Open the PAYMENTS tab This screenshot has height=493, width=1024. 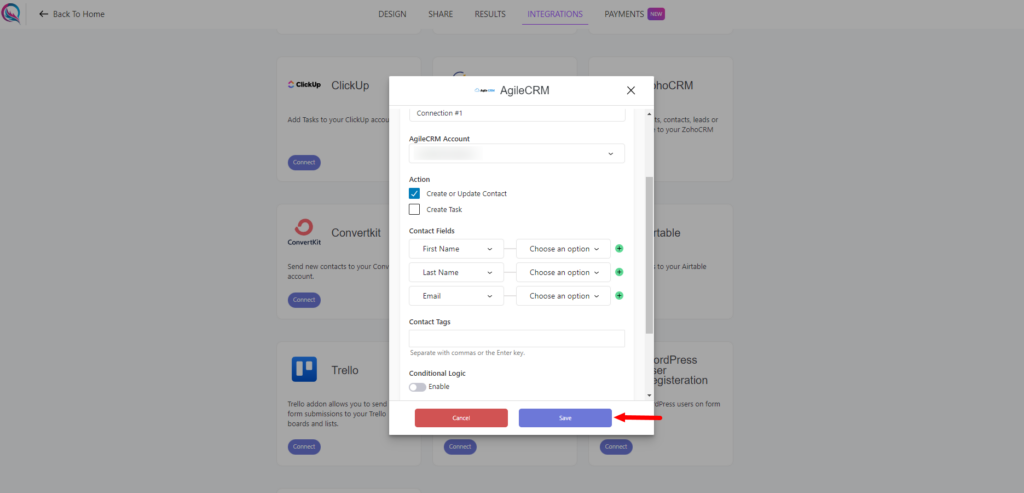[624, 14]
